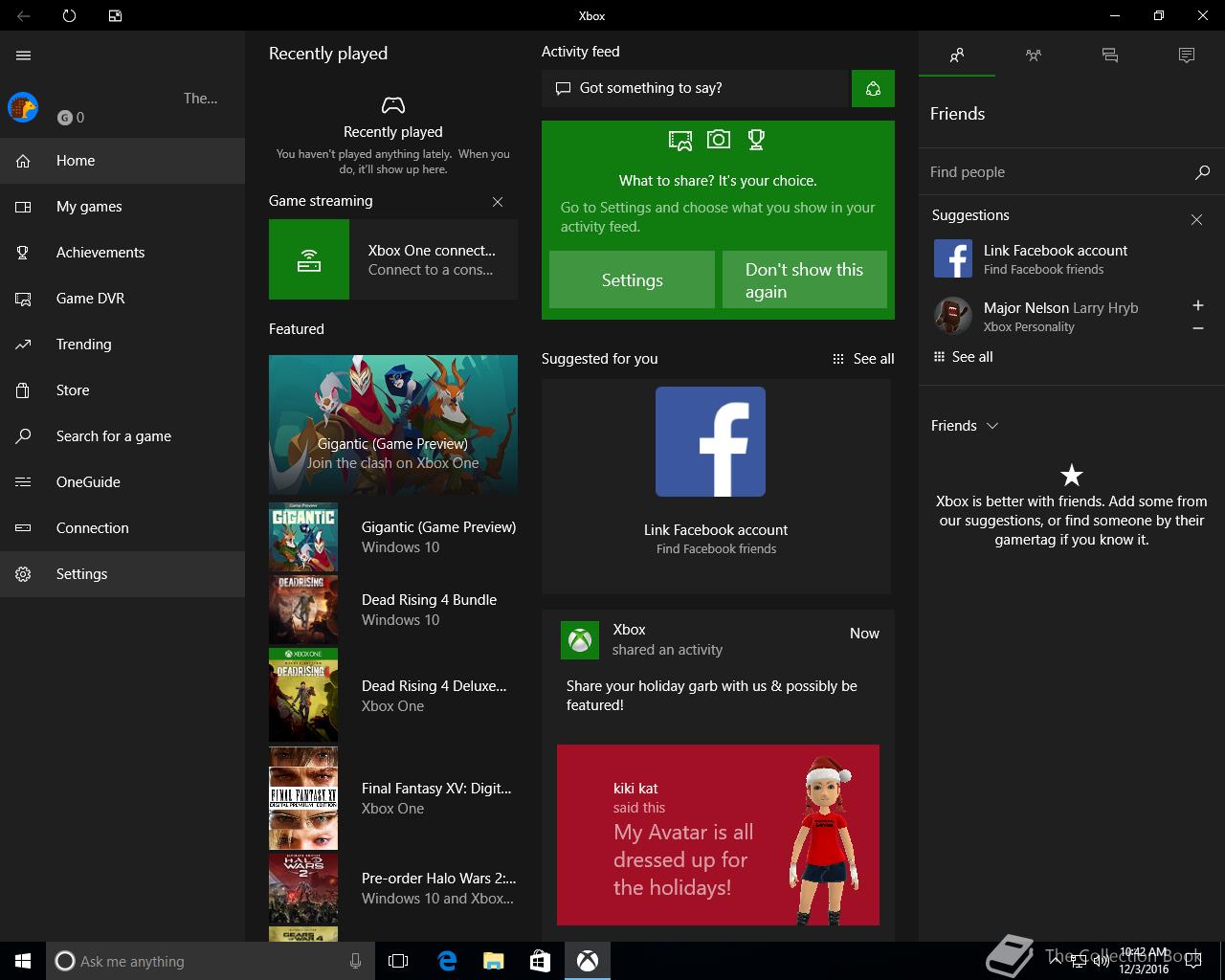Click the camera screenshot icon
The width and height of the screenshot is (1225, 980).
[x=719, y=140]
